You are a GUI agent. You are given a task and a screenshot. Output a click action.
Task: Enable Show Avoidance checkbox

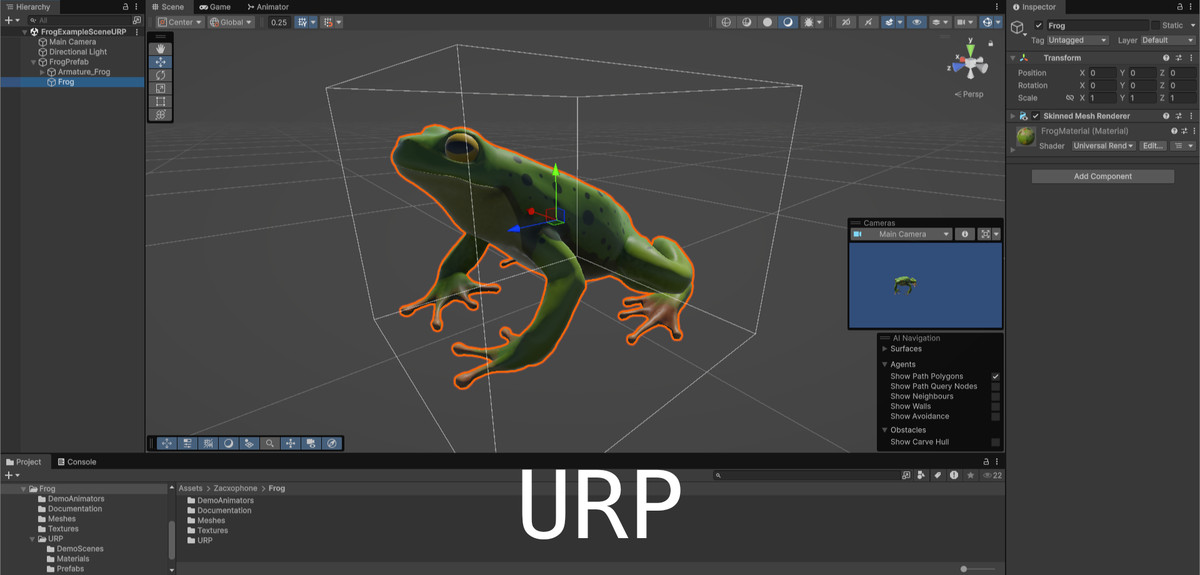pyautogui.click(x=996, y=416)
